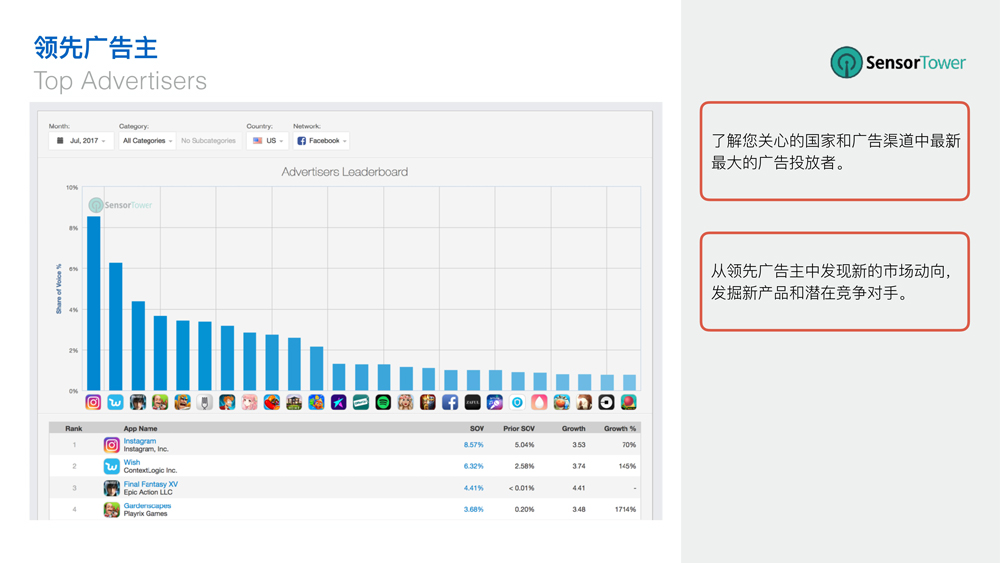
Task: Click the Gardenscapes icon in table row 4
Action: click(x=111, y=510)
